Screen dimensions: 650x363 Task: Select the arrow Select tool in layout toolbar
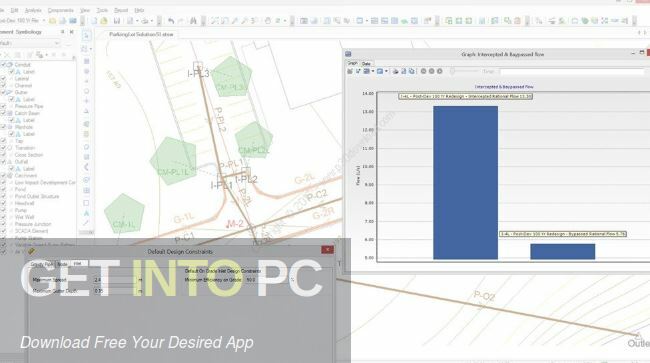click(x=86, y=36)
